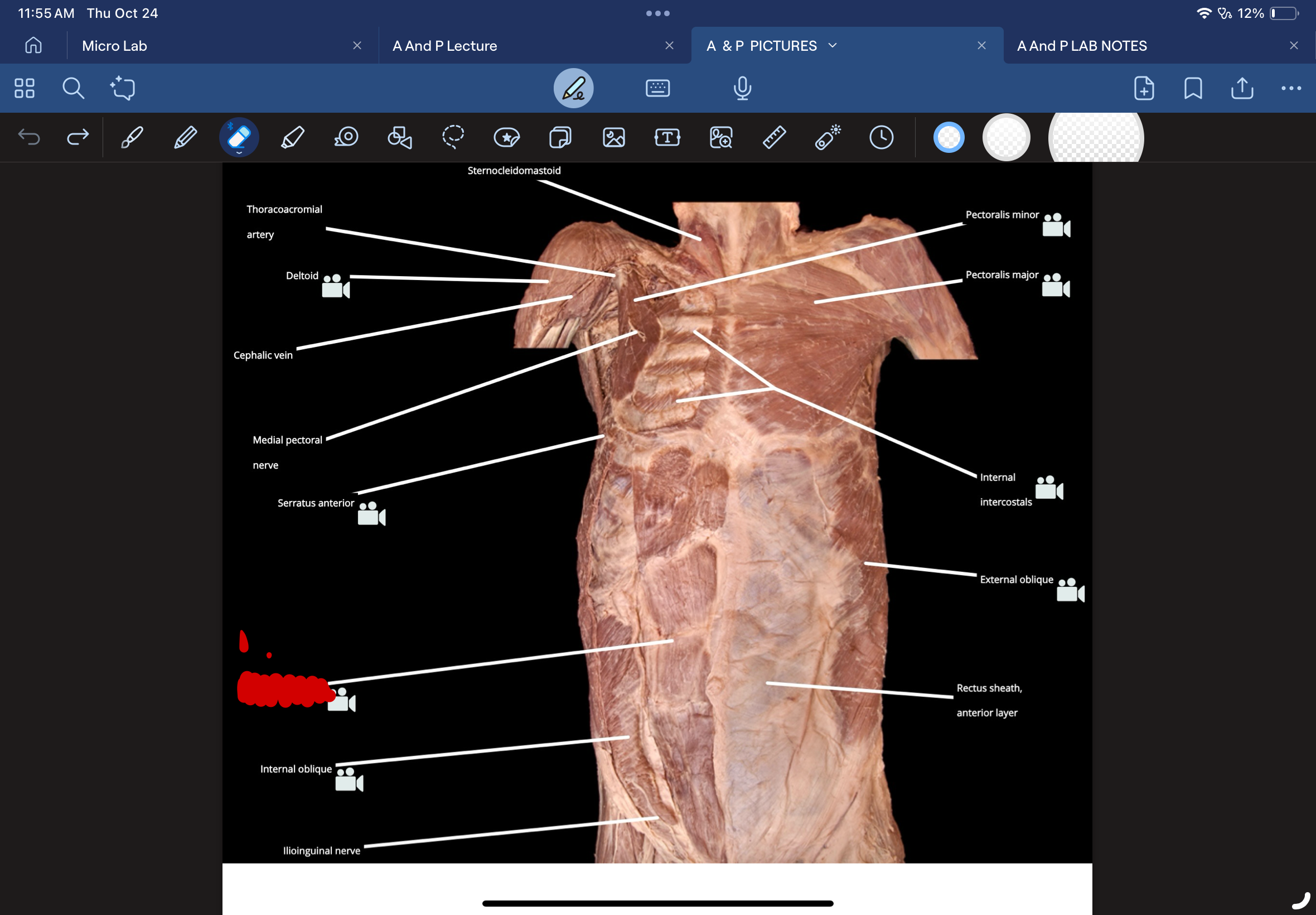Image resolution: width=1316 pixels, height=915 pixels.
Task: Tap the camera icon beside Pectoralis minor
Action: coord(1057,225)
